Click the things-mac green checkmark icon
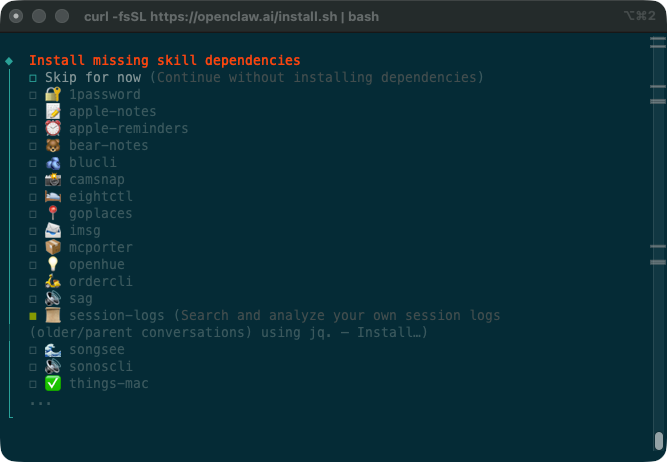This screenshot has width=667, height=462. (x=53, y=383)
